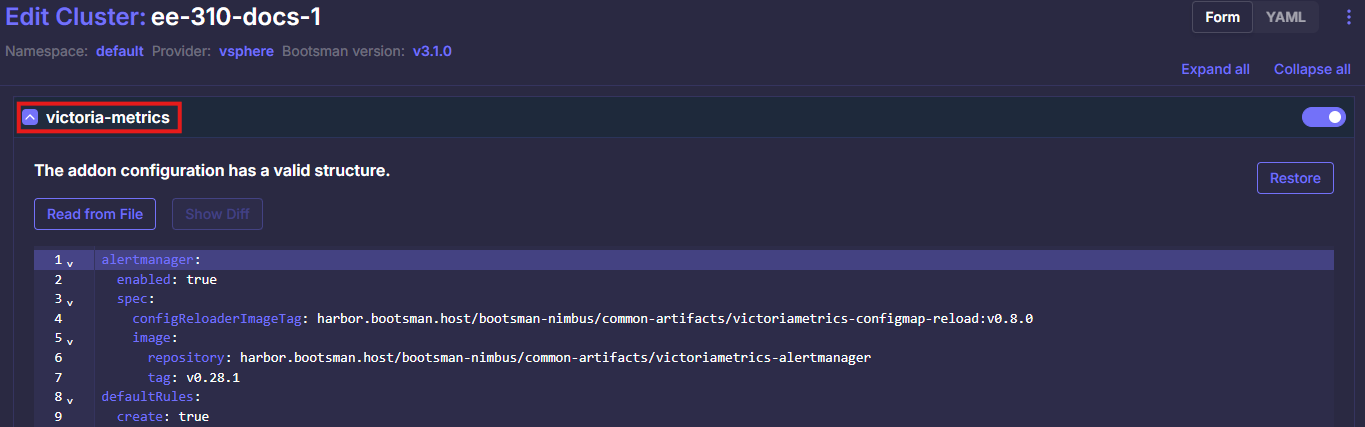The height and width of the screenshot is (427, 1365).
Task: Click the Expand all link
Action: 1215,69
